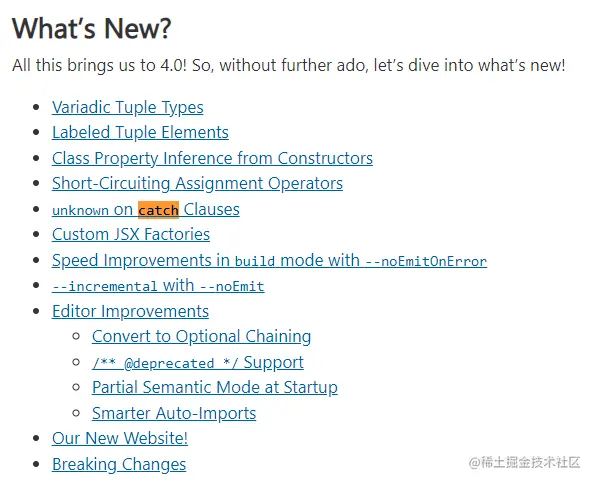Click the unknown code word in list
595x484 pixels.
[x=80, y=210]
